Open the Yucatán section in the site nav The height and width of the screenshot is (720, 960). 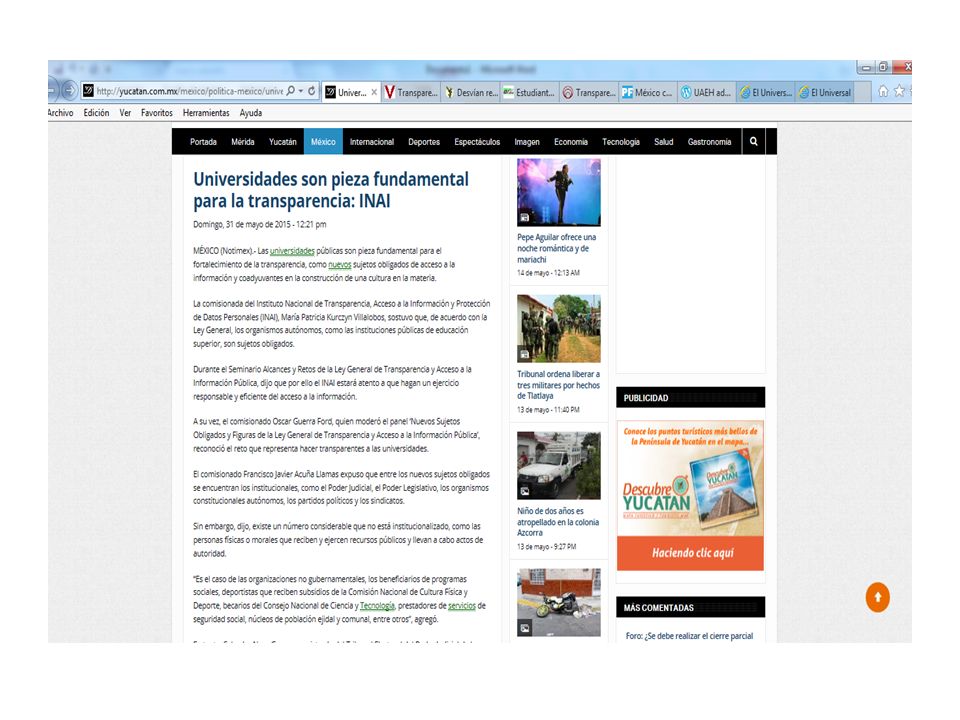[x=282, y=141]
